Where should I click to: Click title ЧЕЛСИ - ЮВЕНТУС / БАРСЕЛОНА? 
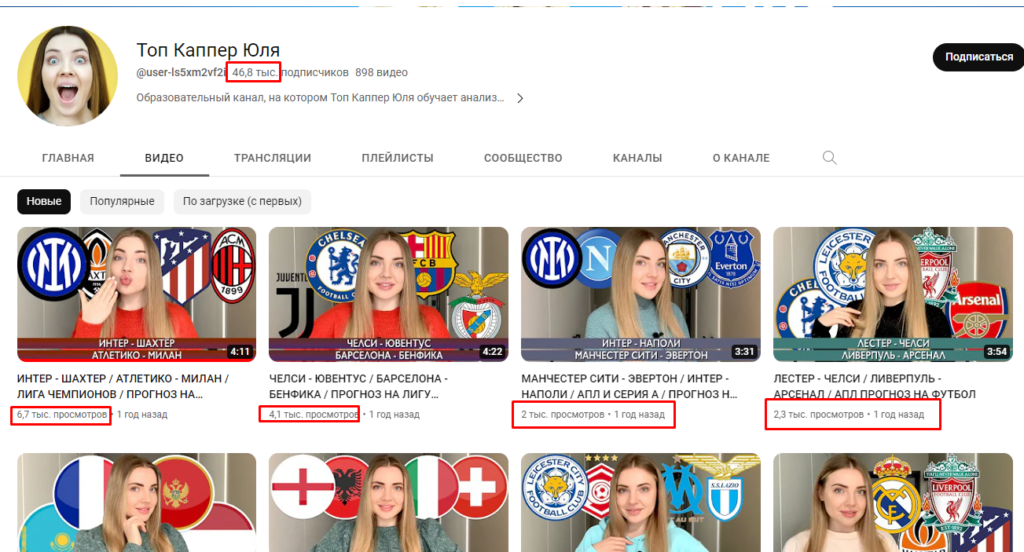tap(358, 386)
